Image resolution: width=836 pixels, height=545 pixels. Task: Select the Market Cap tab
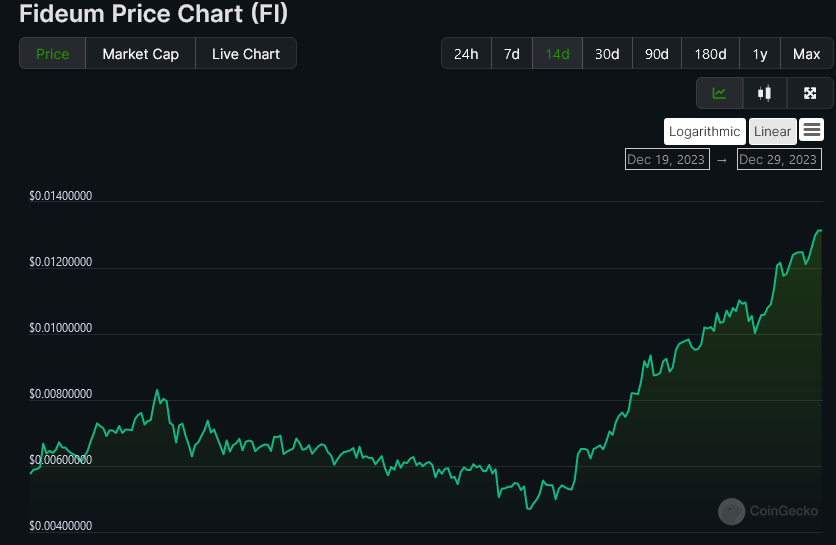click(140, 54)
